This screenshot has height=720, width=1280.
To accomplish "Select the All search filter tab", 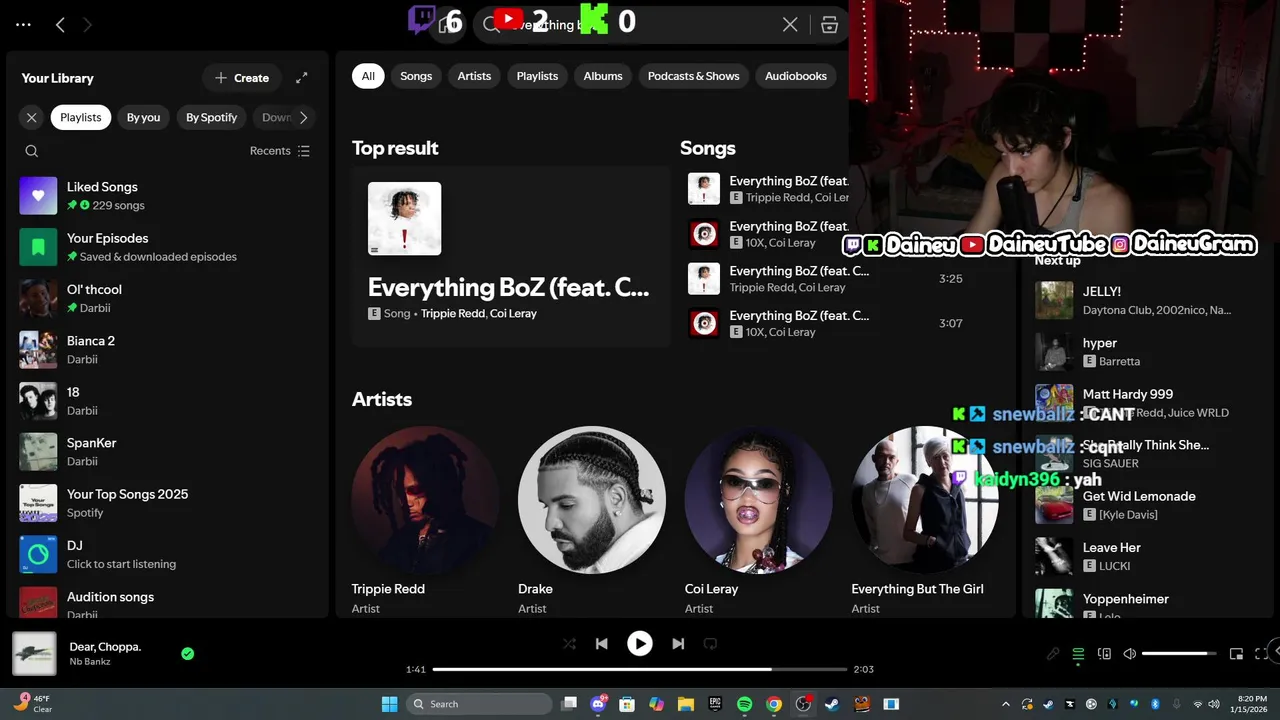I will (368, 76).
